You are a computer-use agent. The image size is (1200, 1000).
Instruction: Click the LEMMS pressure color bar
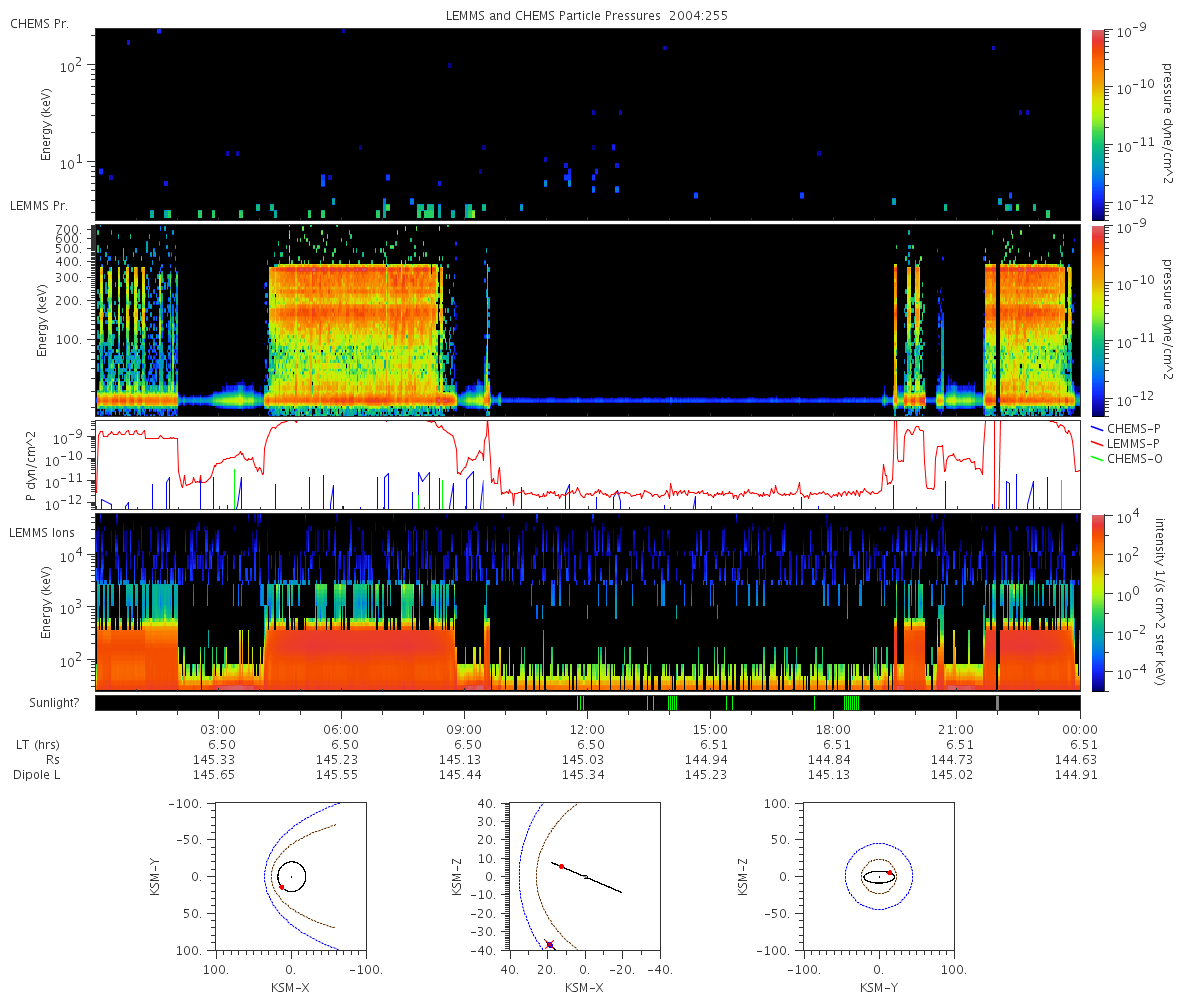(x=1098, y=320)
